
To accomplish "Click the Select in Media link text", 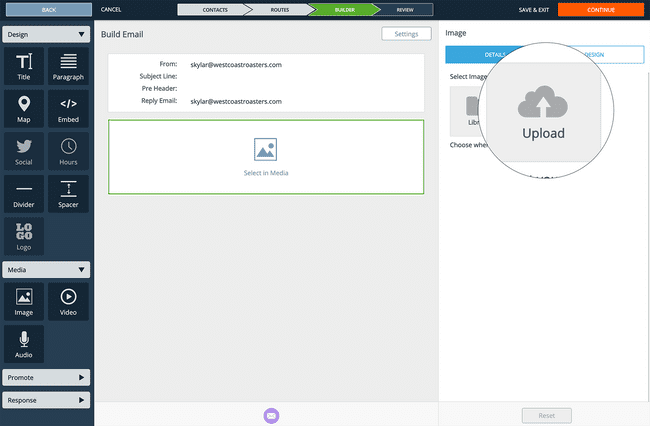I will [266, 173].
